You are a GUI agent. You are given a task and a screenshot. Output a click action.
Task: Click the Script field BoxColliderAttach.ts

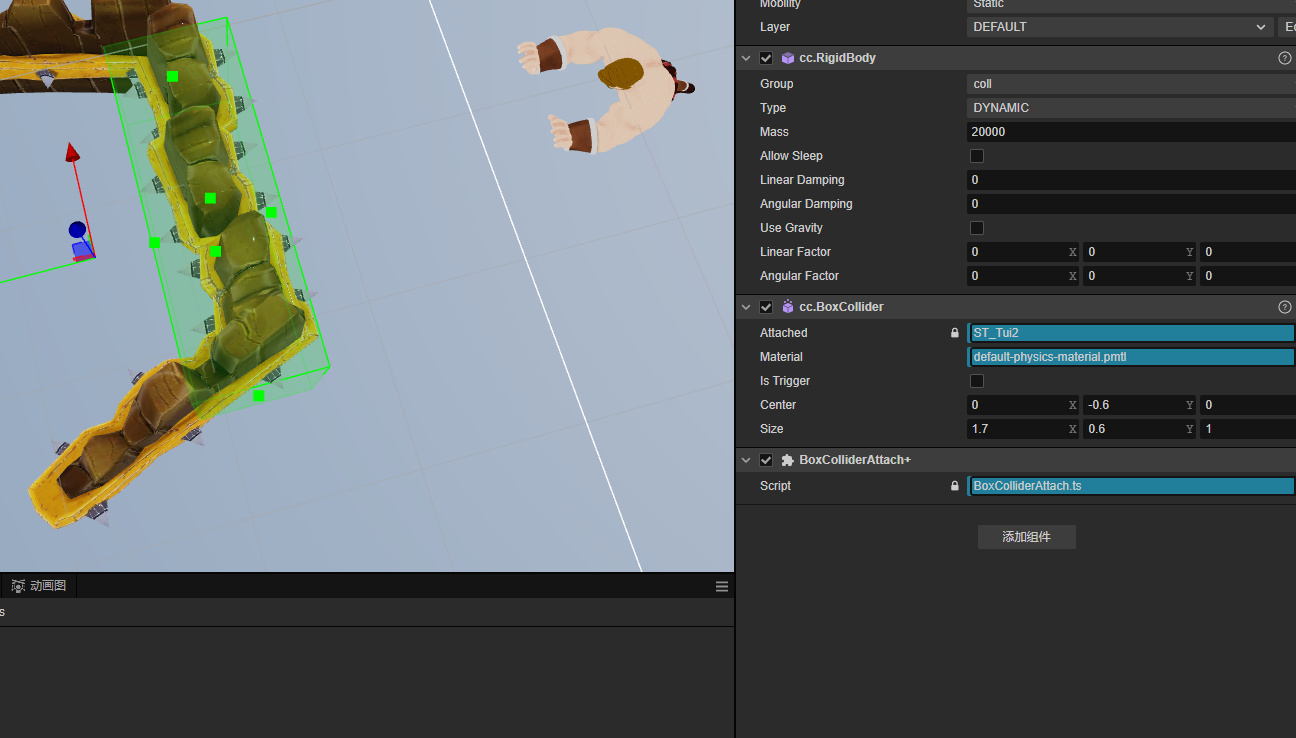1132,486
